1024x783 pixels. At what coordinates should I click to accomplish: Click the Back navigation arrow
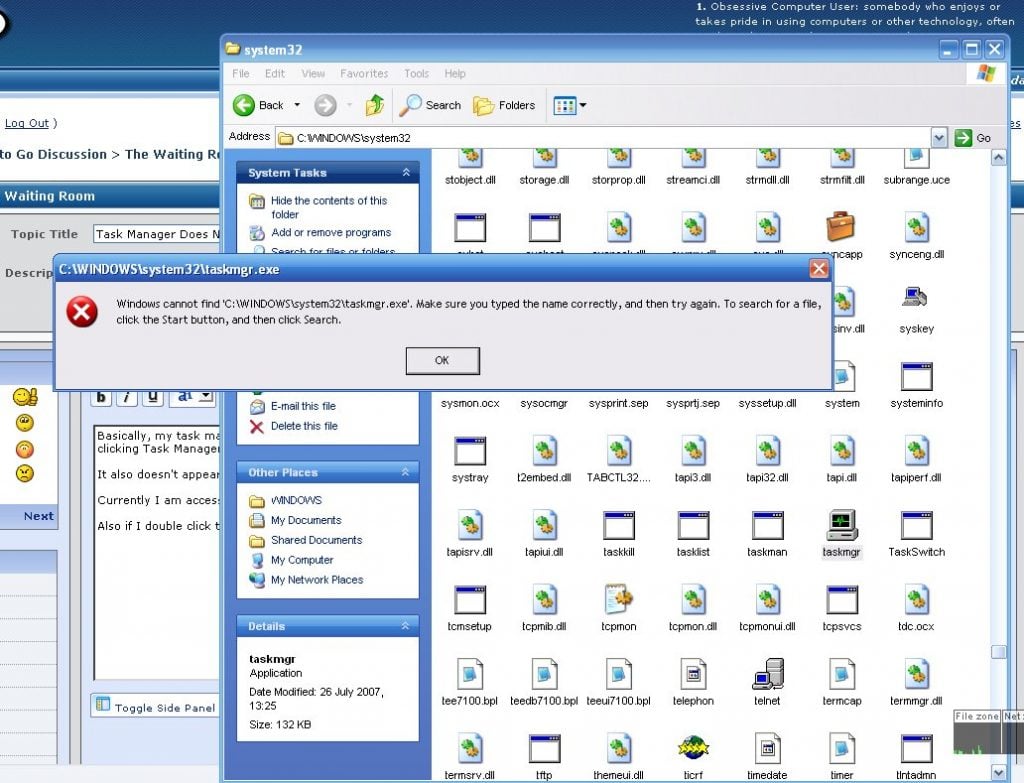(x=246, y=105)
